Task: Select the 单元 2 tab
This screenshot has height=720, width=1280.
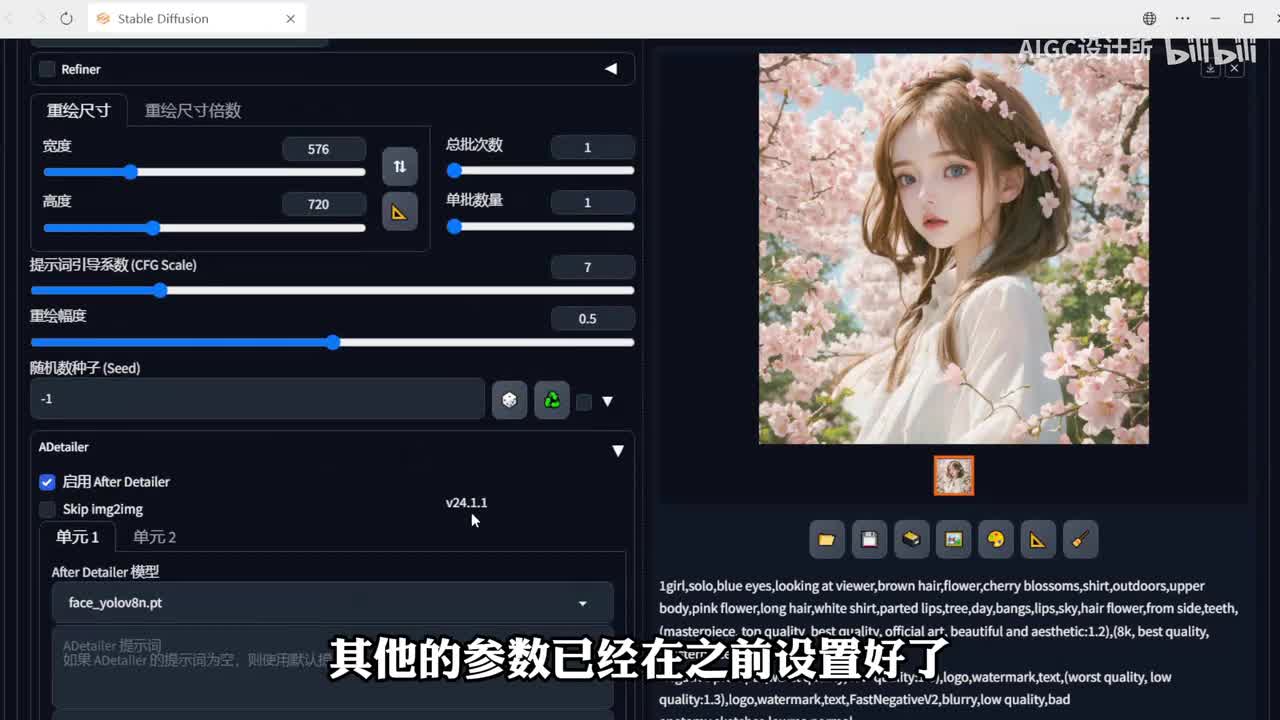Action: 154,537
